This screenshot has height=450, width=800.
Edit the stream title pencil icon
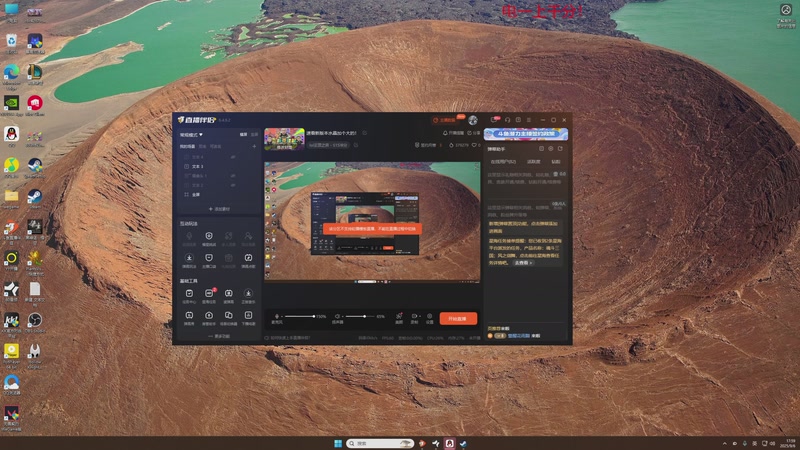click(364, 133)
